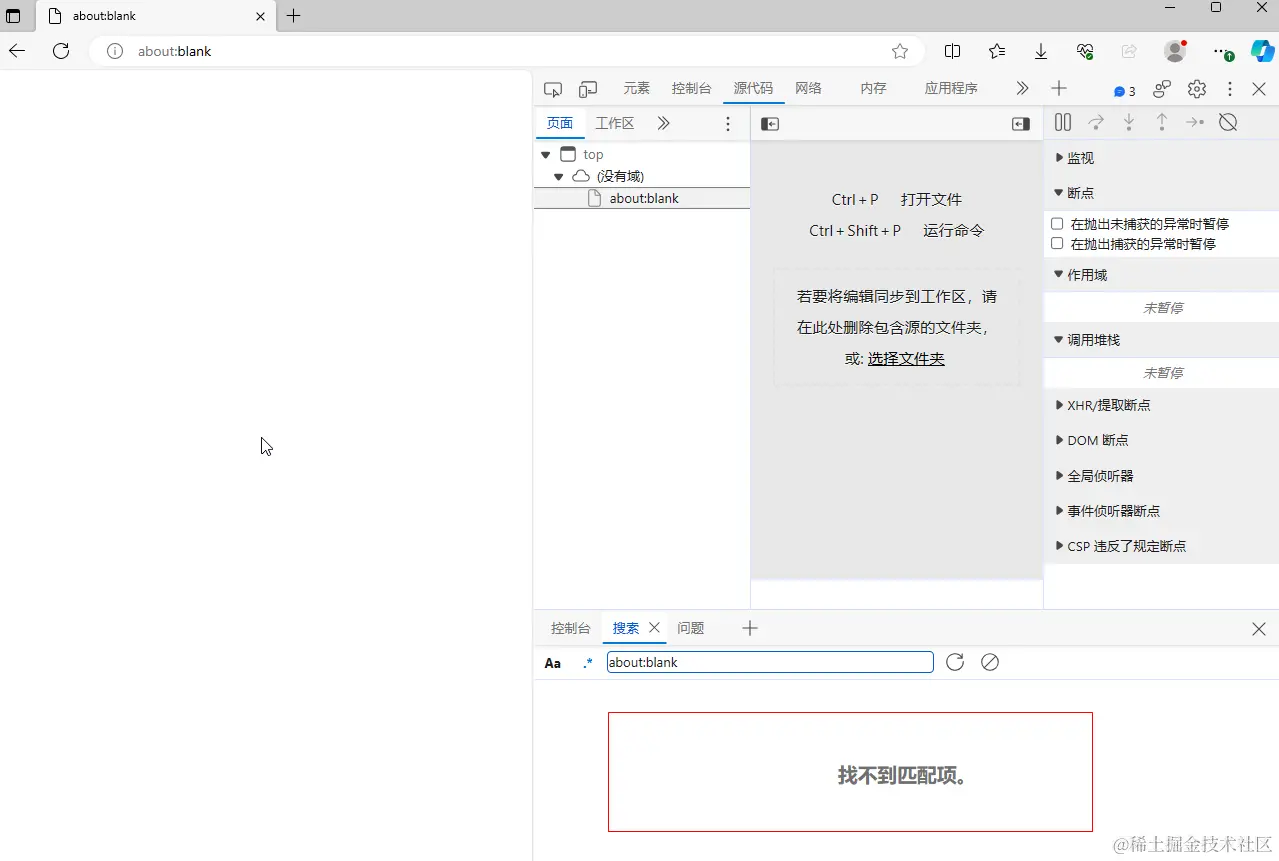Open downloads icon in toolbar
This screenshot has width=1279, height=861.
click(x=1041, y=51)
